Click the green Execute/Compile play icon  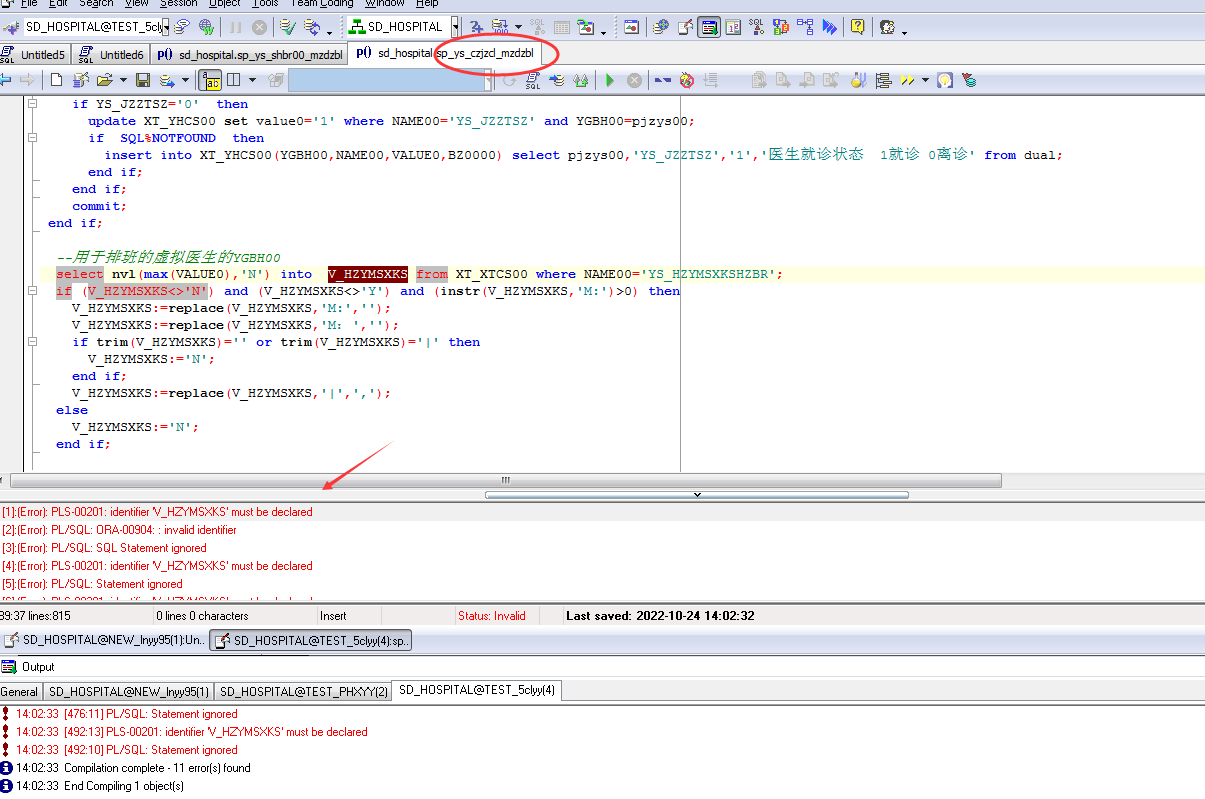point(609,79)
